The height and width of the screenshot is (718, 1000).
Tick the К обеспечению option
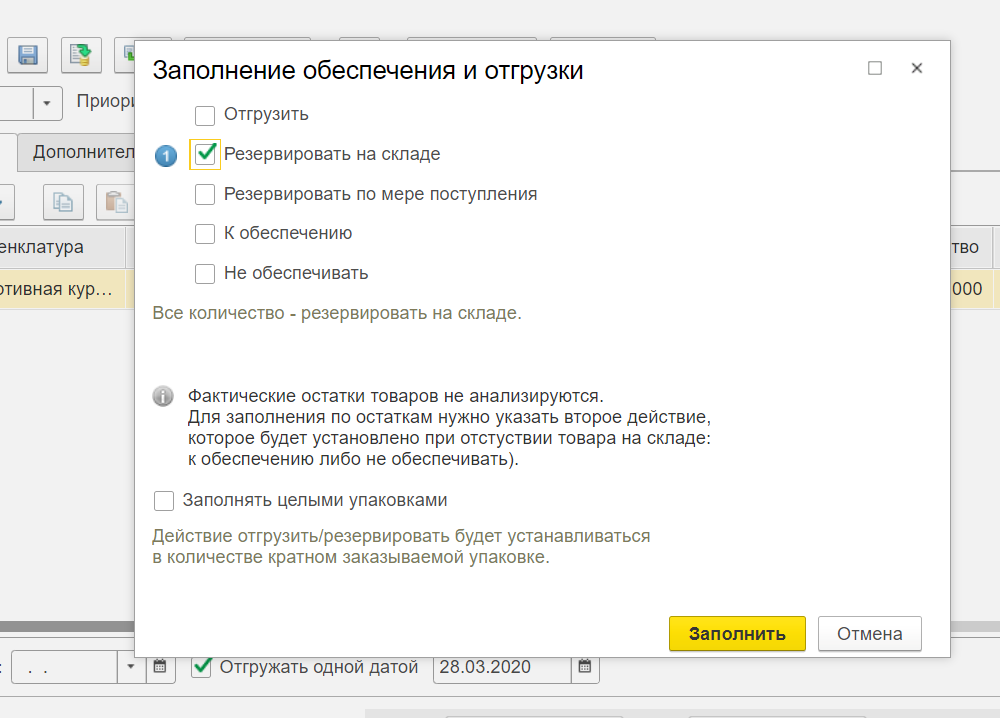pos(205,234)
